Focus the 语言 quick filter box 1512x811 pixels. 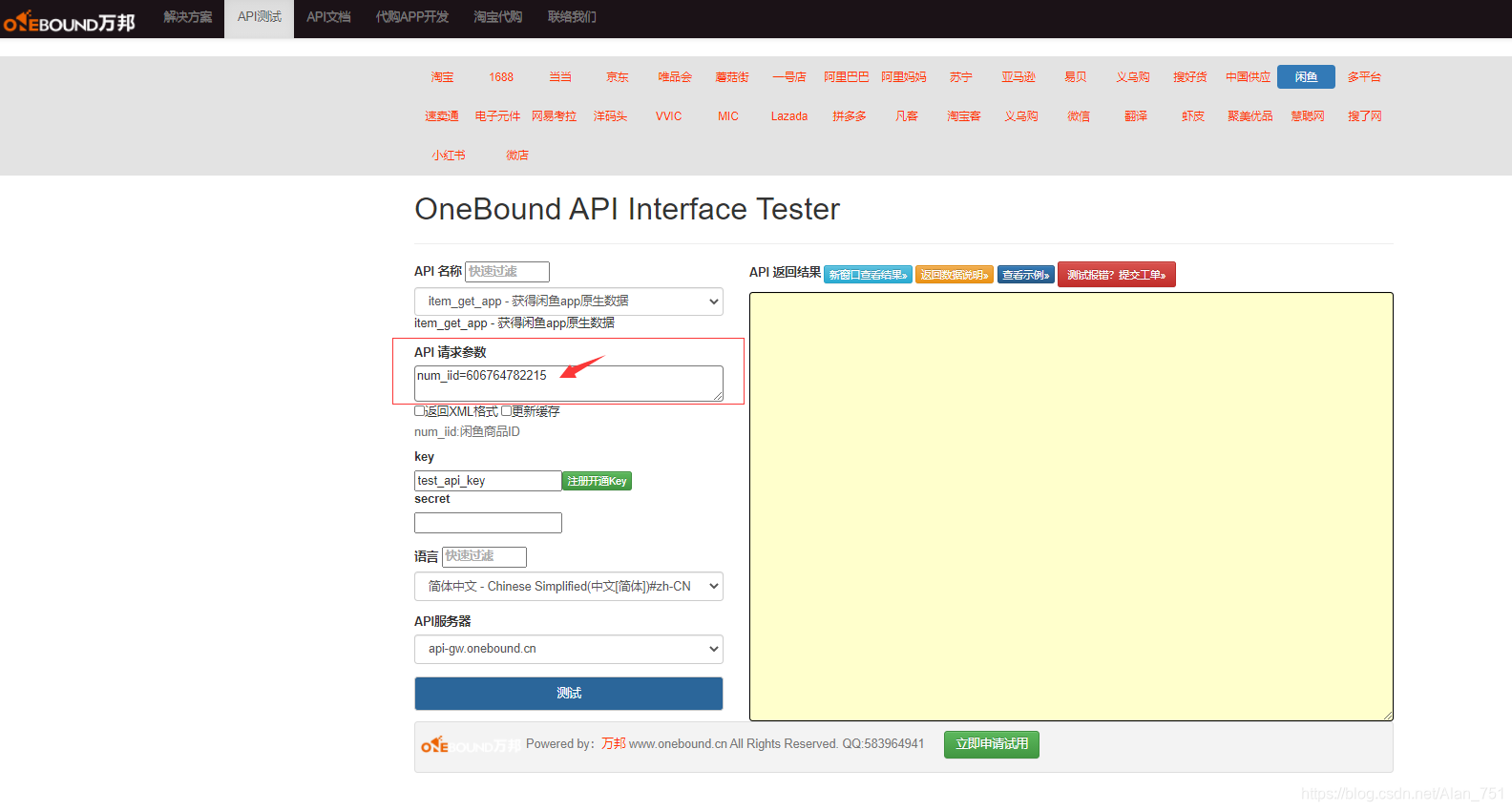pos(484,556)
